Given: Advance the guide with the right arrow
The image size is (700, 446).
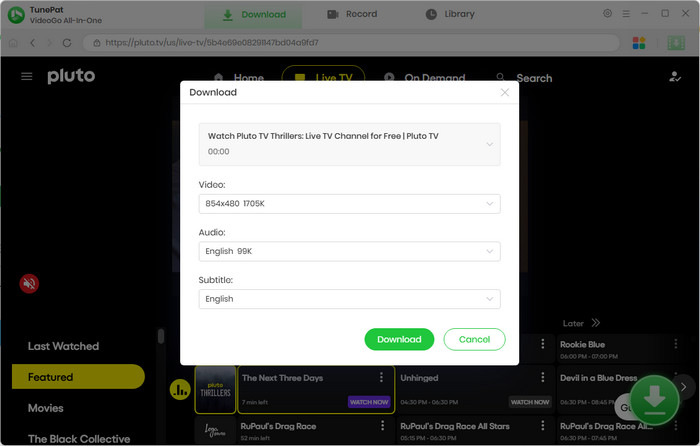Looking at the screenshot, I should (x=683, y=387).
